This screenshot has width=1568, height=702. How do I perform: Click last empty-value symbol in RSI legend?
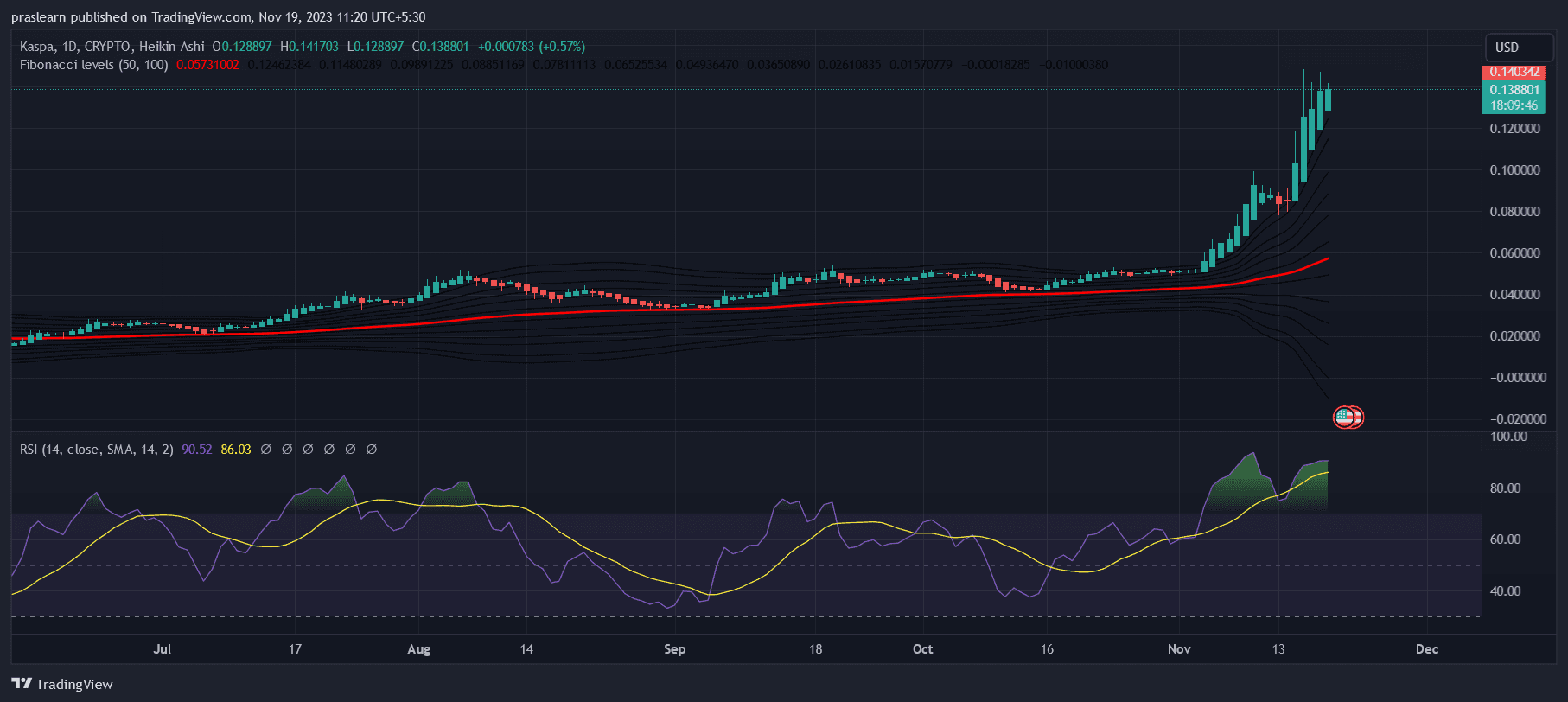tap(372, 450)
